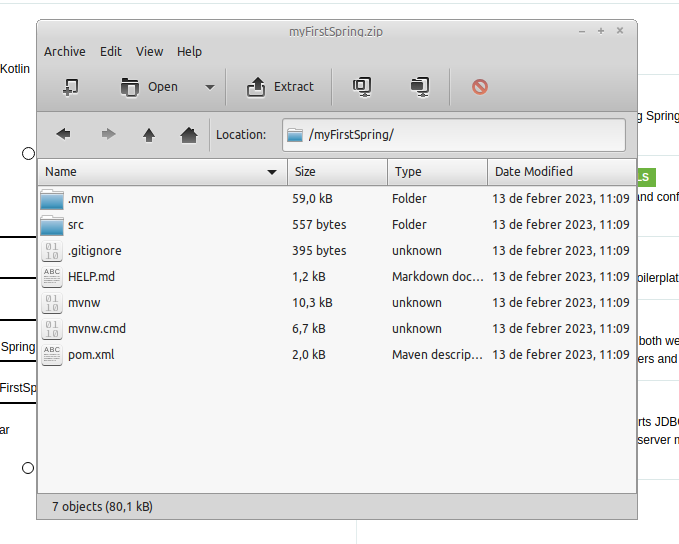Screen dimensions: 679x544
Task: Click the 59,0 kB size cell
Action: click(x=312, y=199)
